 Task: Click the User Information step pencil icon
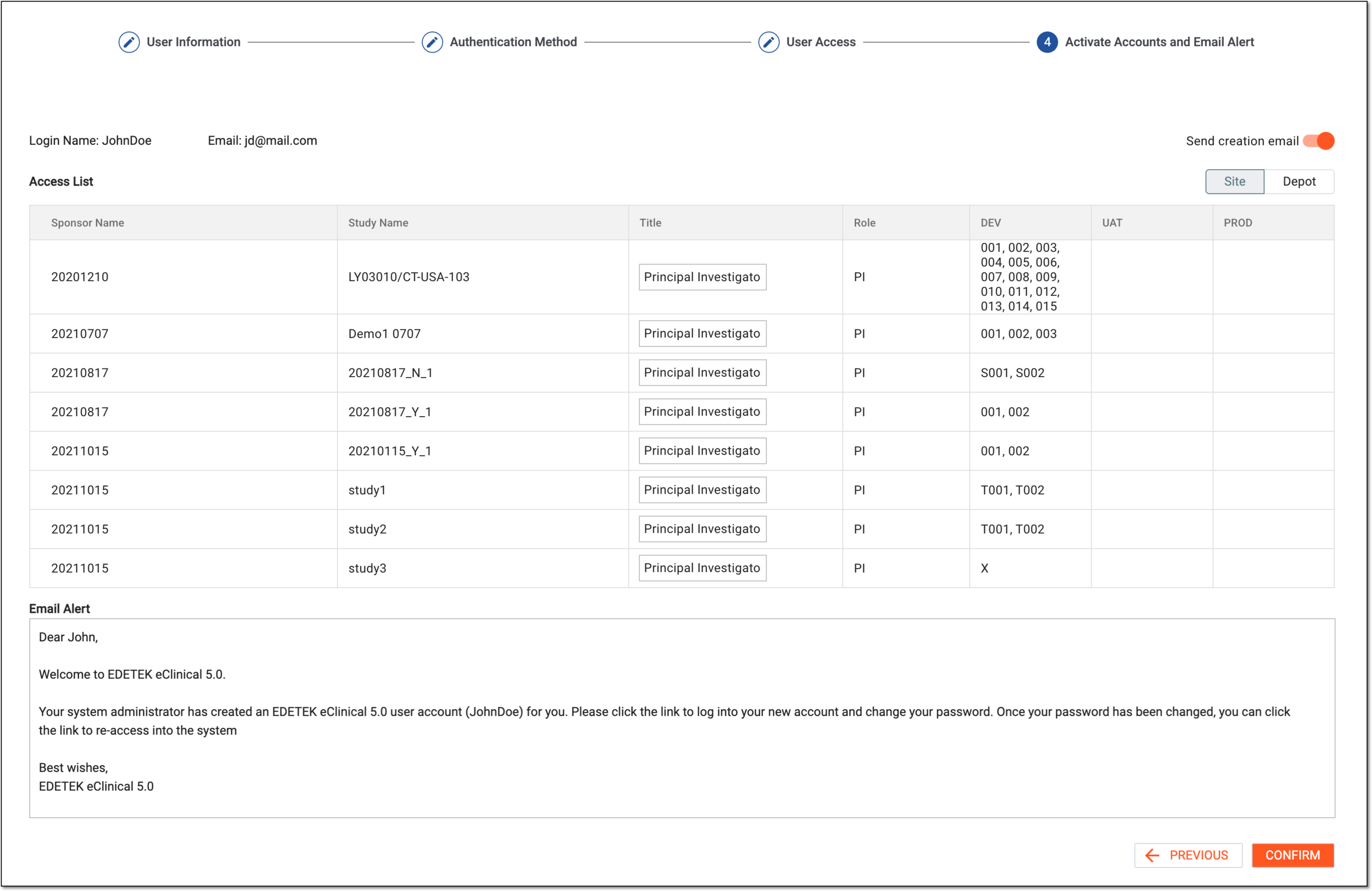tap(128, 42)
